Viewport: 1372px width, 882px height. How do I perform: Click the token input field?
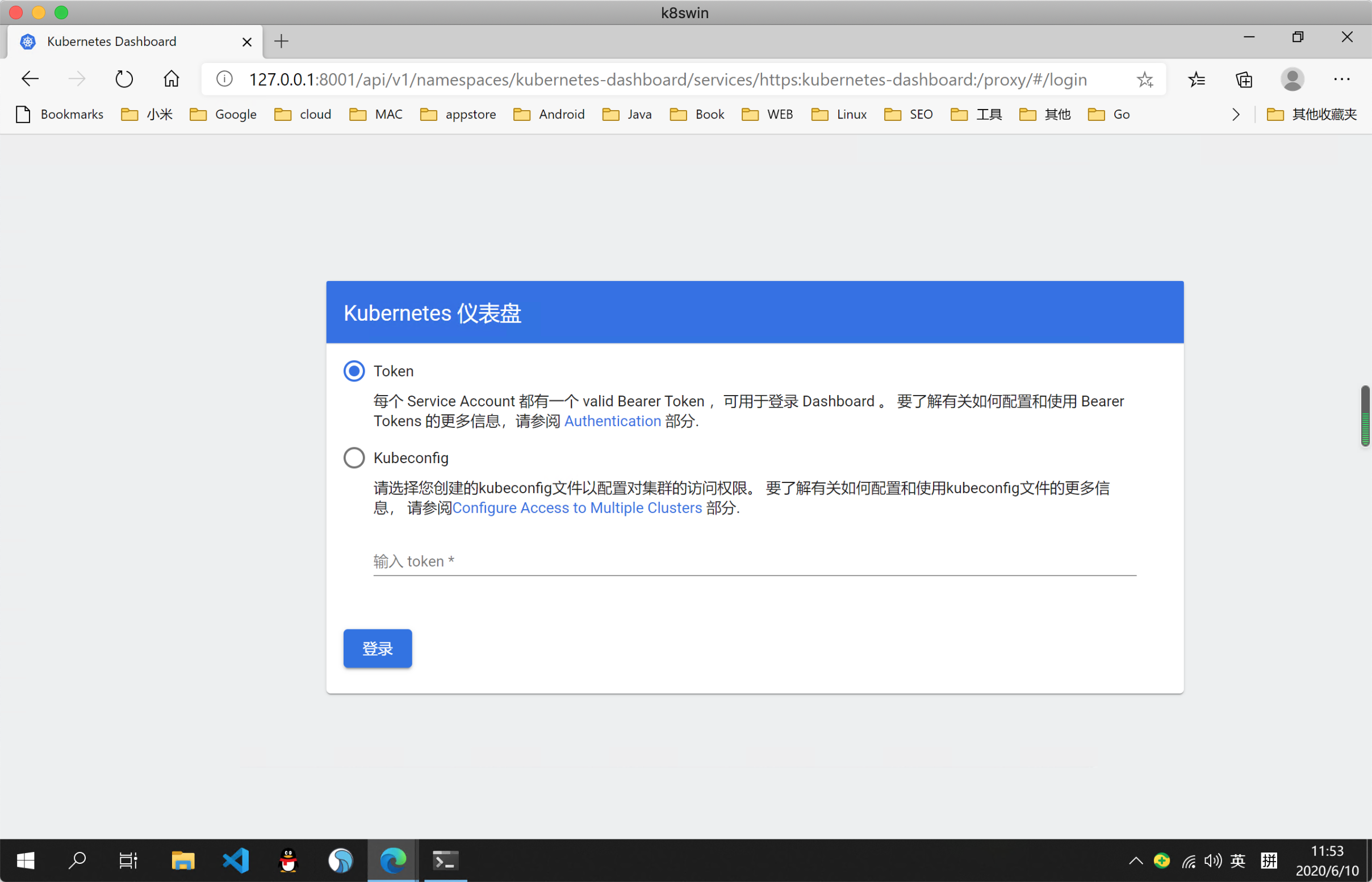(x=755, y=561)
